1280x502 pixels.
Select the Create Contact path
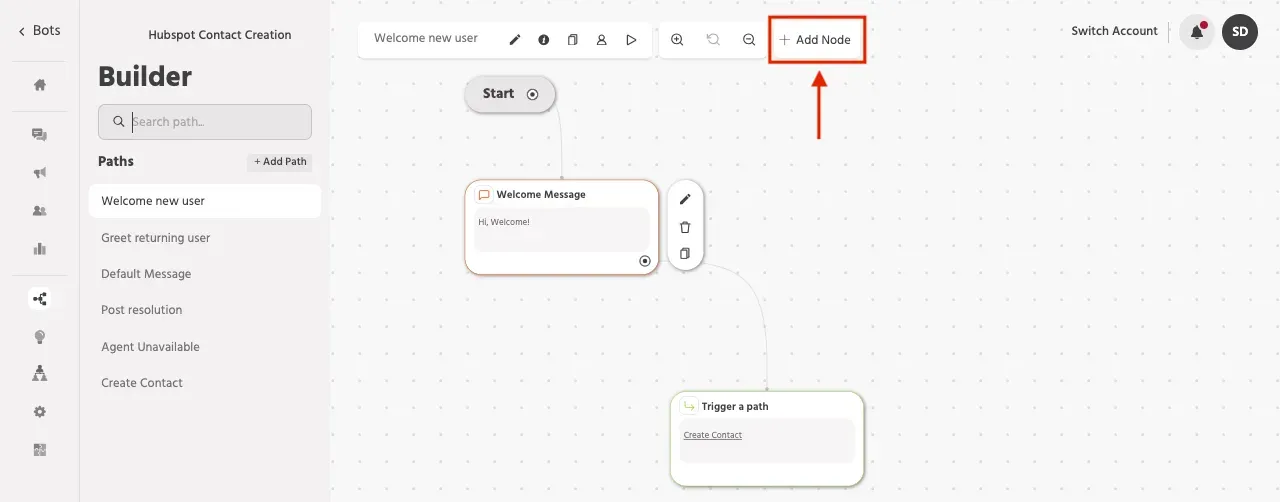point(142,383)
